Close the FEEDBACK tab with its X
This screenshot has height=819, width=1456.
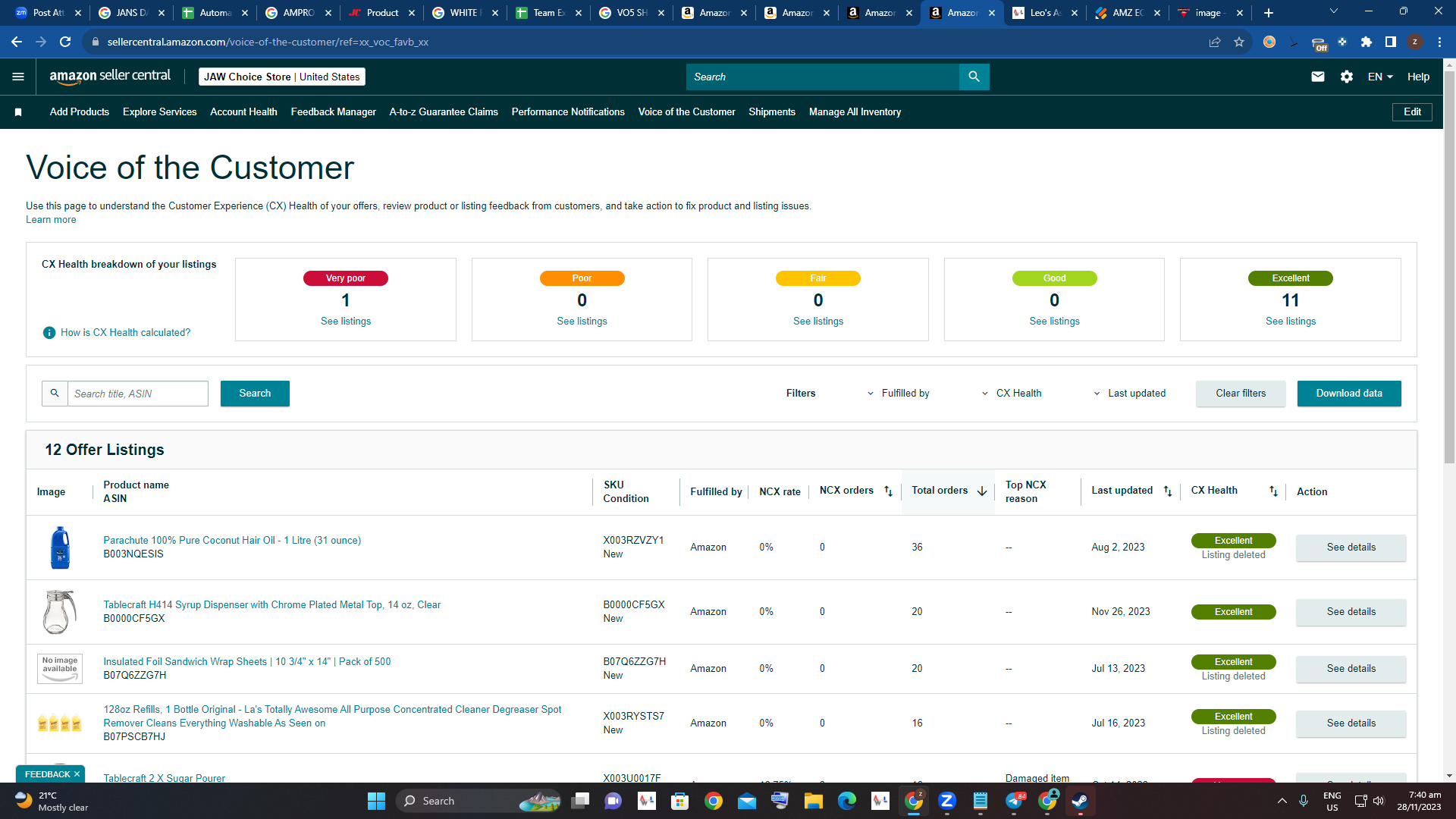coord(77,774)
